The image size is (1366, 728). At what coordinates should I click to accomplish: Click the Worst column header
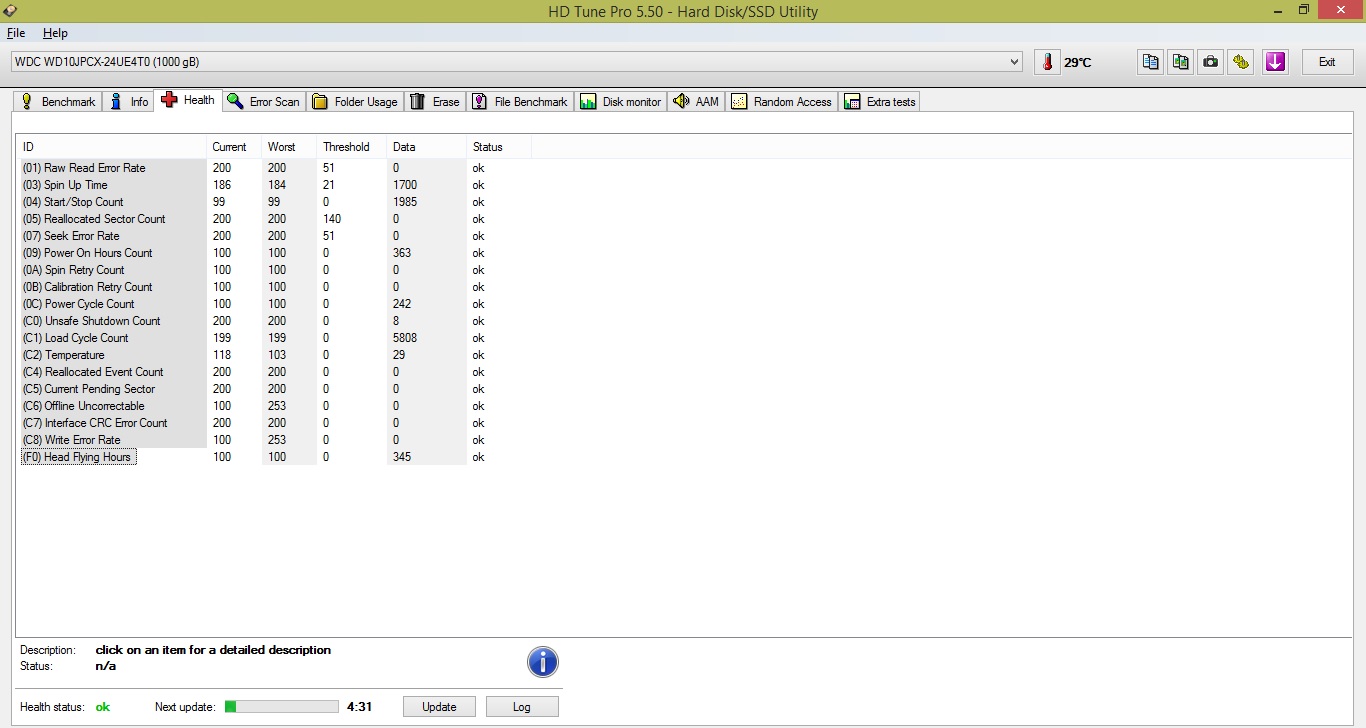tap(289, 147)
